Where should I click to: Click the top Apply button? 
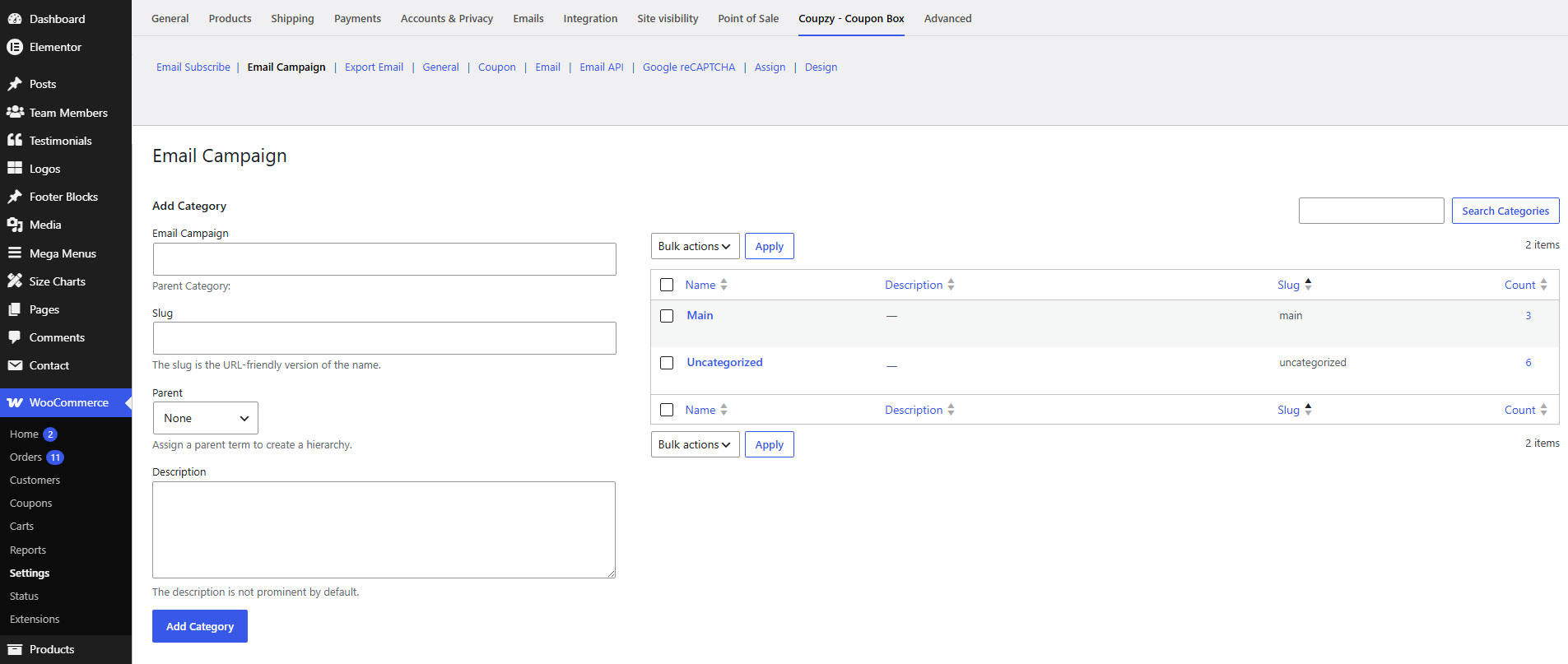(x=770, y=246)
